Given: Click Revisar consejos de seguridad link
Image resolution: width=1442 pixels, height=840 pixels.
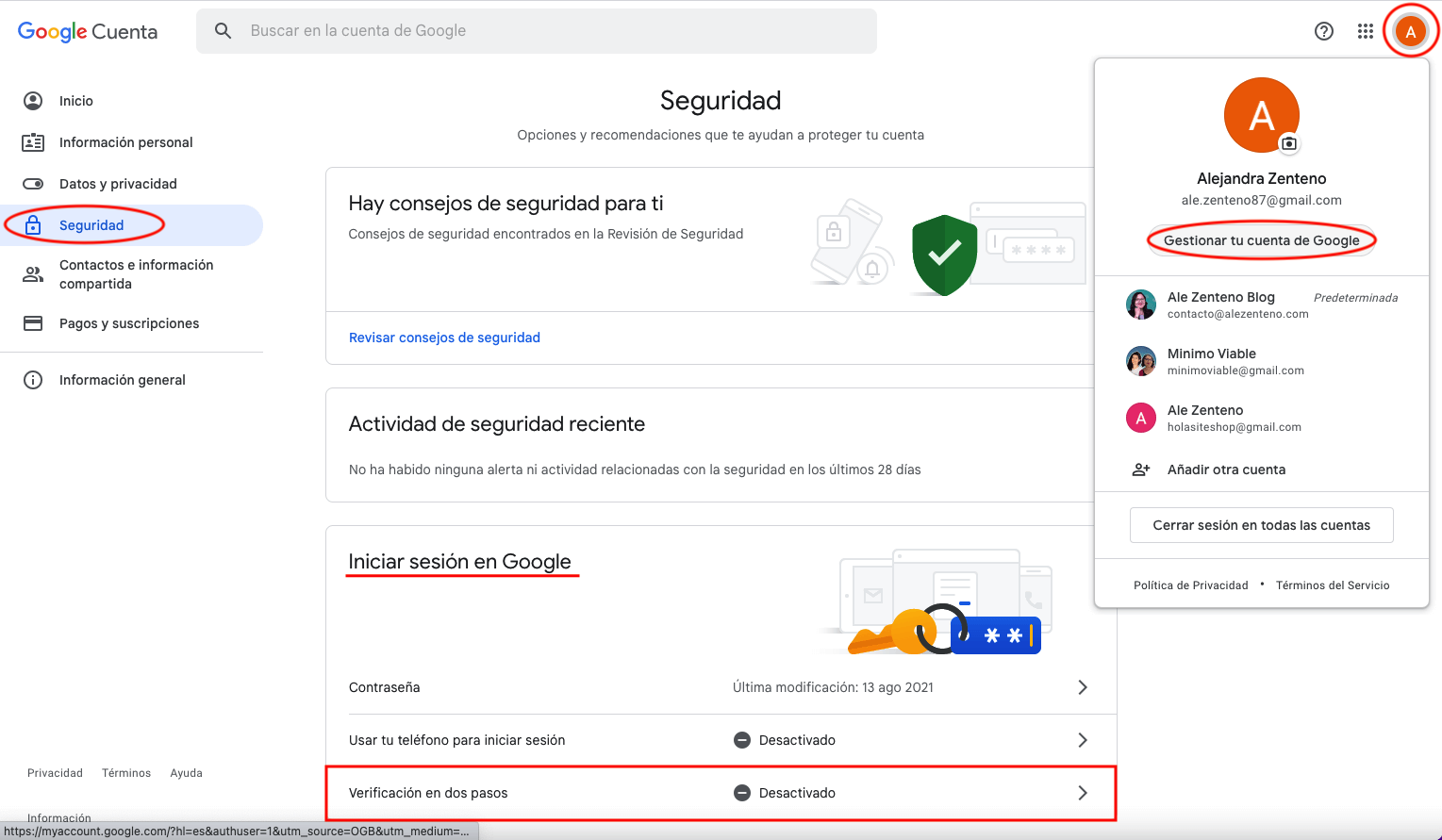Looking at the screenshot, I should pyautogui.click(x=444, y=338).
